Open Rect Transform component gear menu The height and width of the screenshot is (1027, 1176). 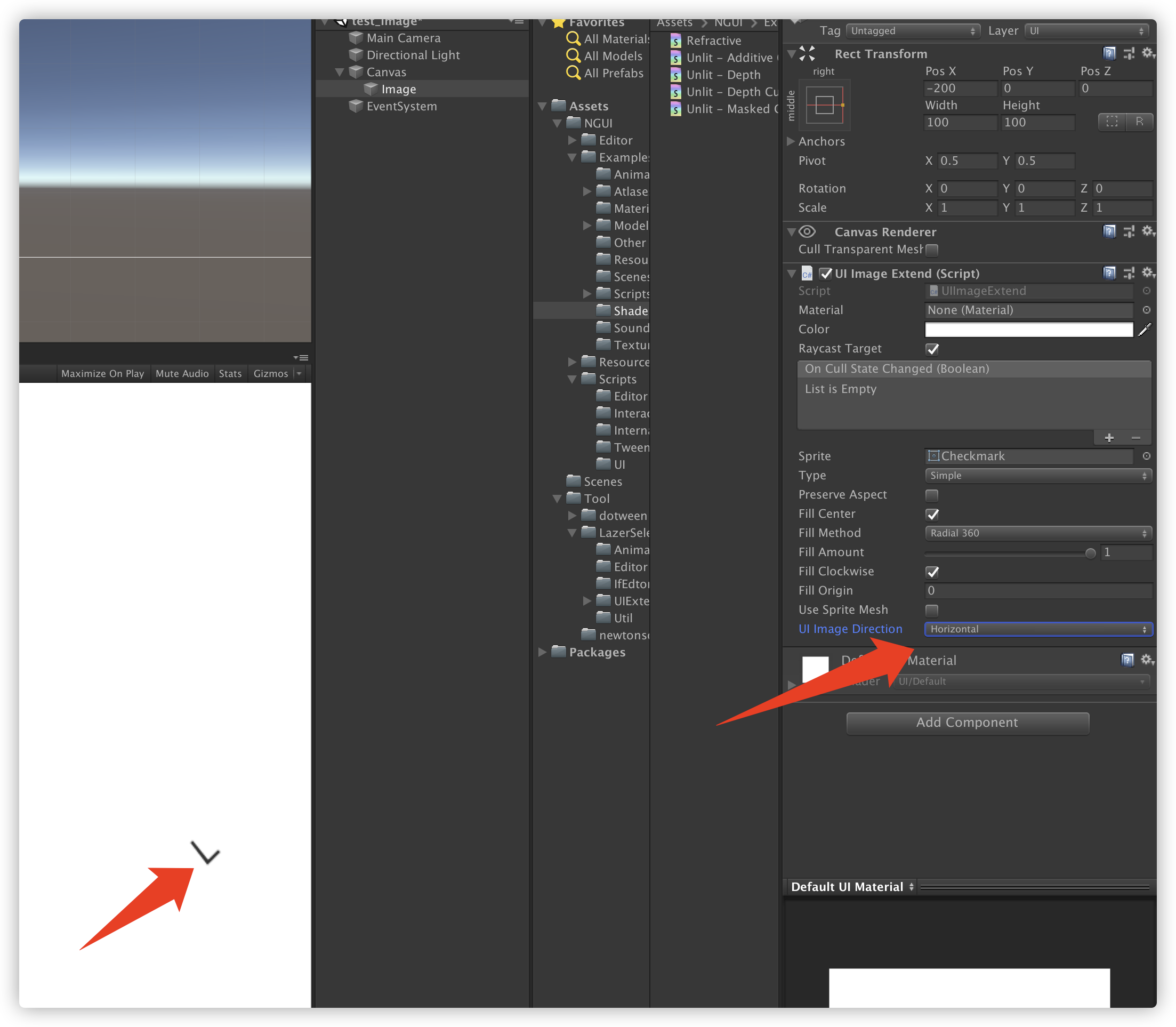1147,53
